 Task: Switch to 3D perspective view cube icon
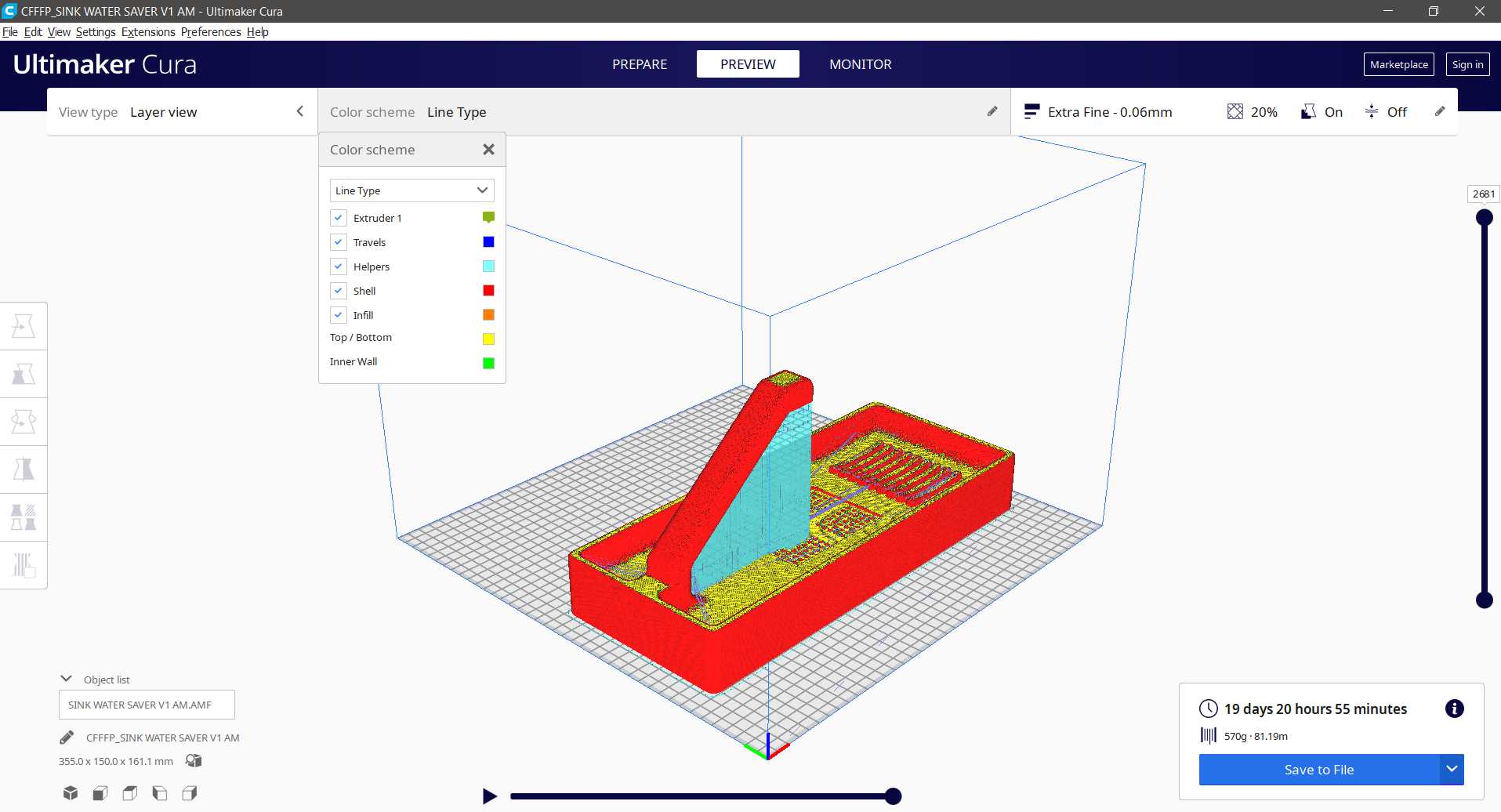[71, 793]
